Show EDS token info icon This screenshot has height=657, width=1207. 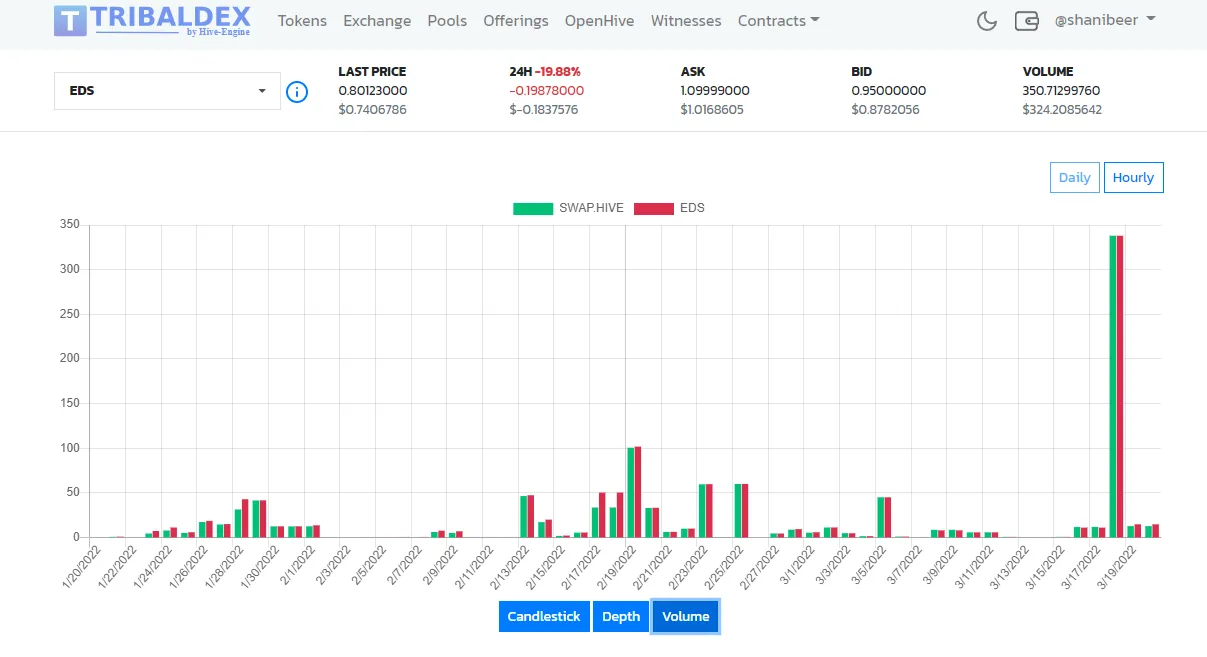(x=297, y=91)
